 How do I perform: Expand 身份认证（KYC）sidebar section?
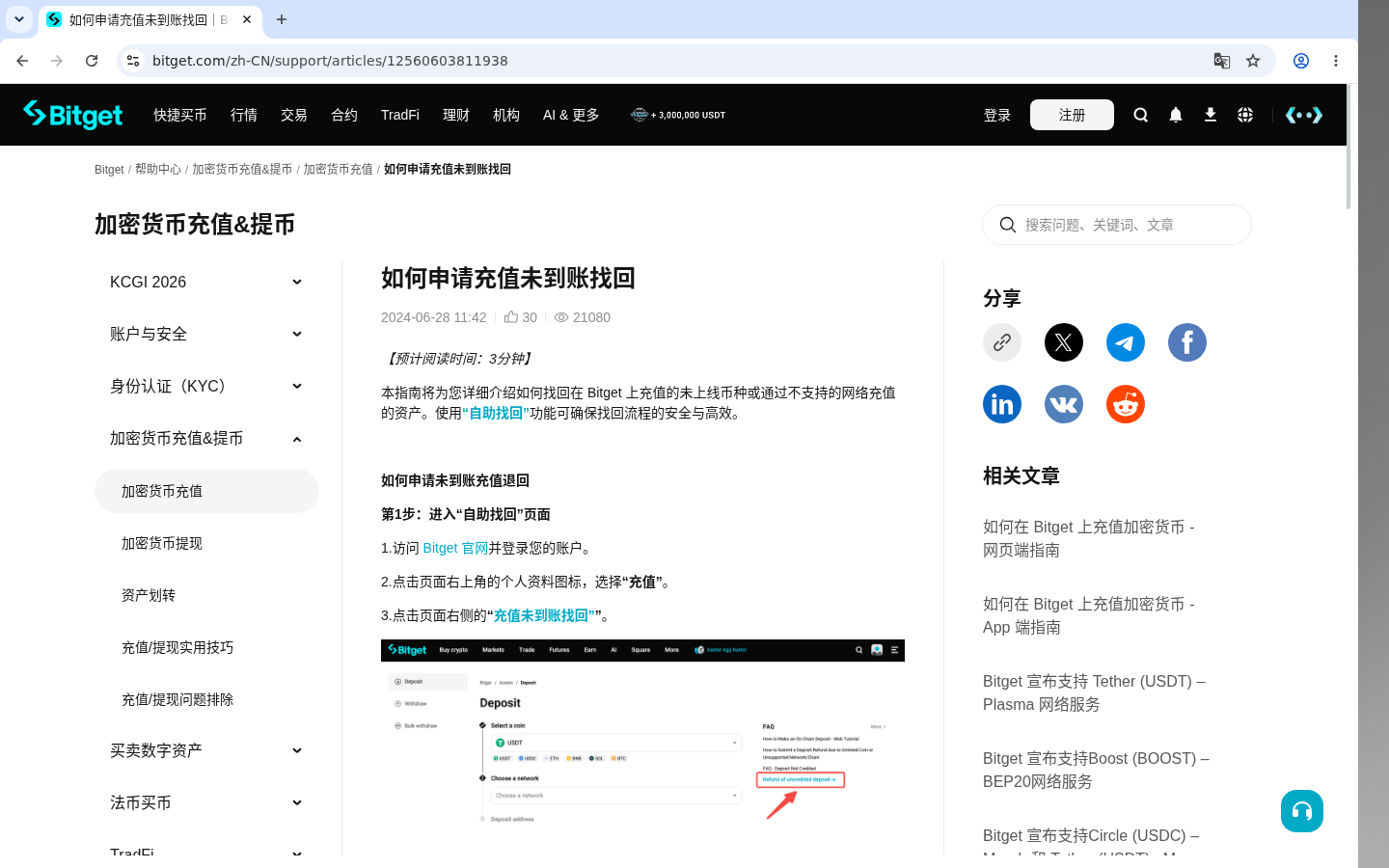[206, 386]
